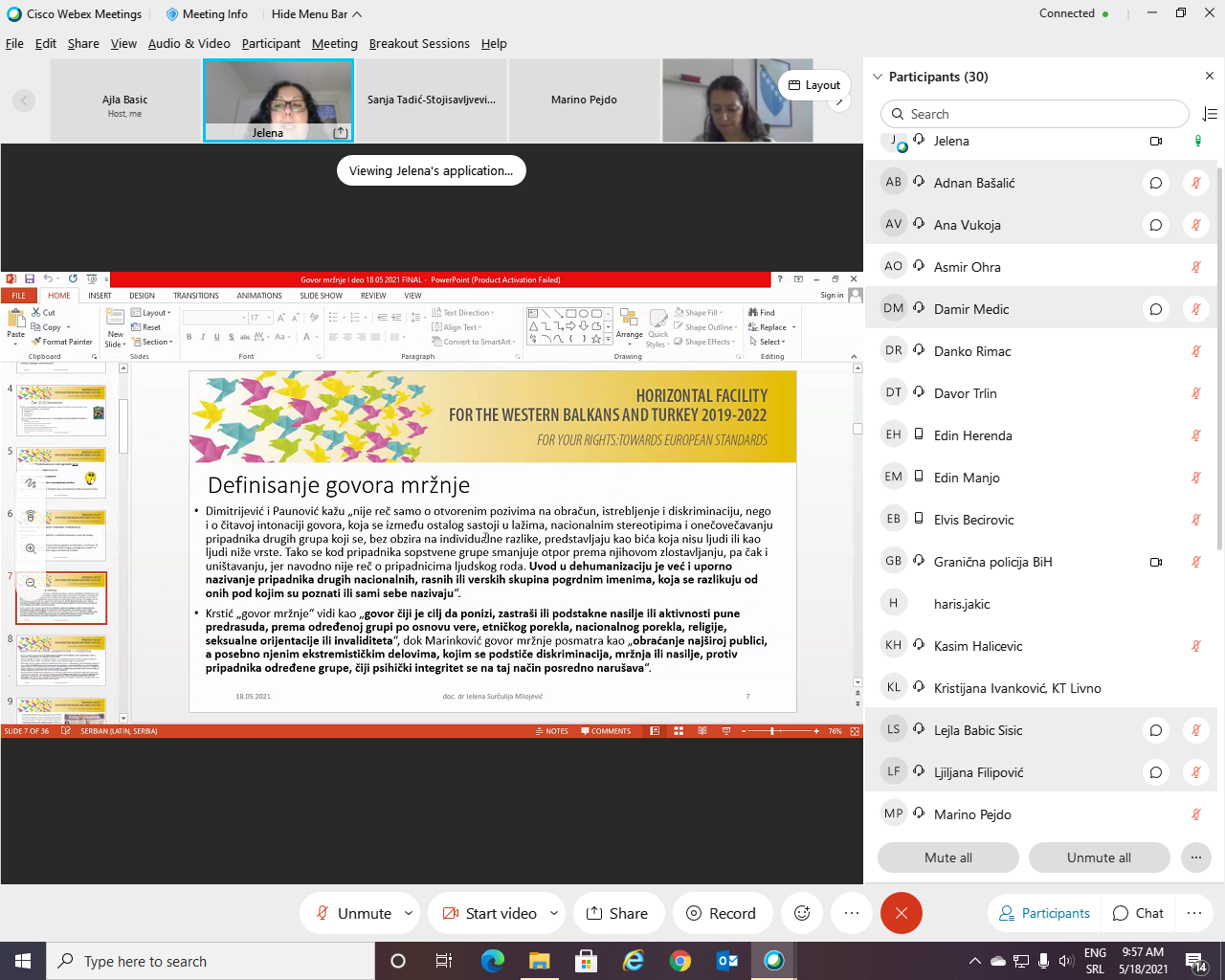Expand Start video options arrow
This screenshot has width=1225, height=980.
553,913
